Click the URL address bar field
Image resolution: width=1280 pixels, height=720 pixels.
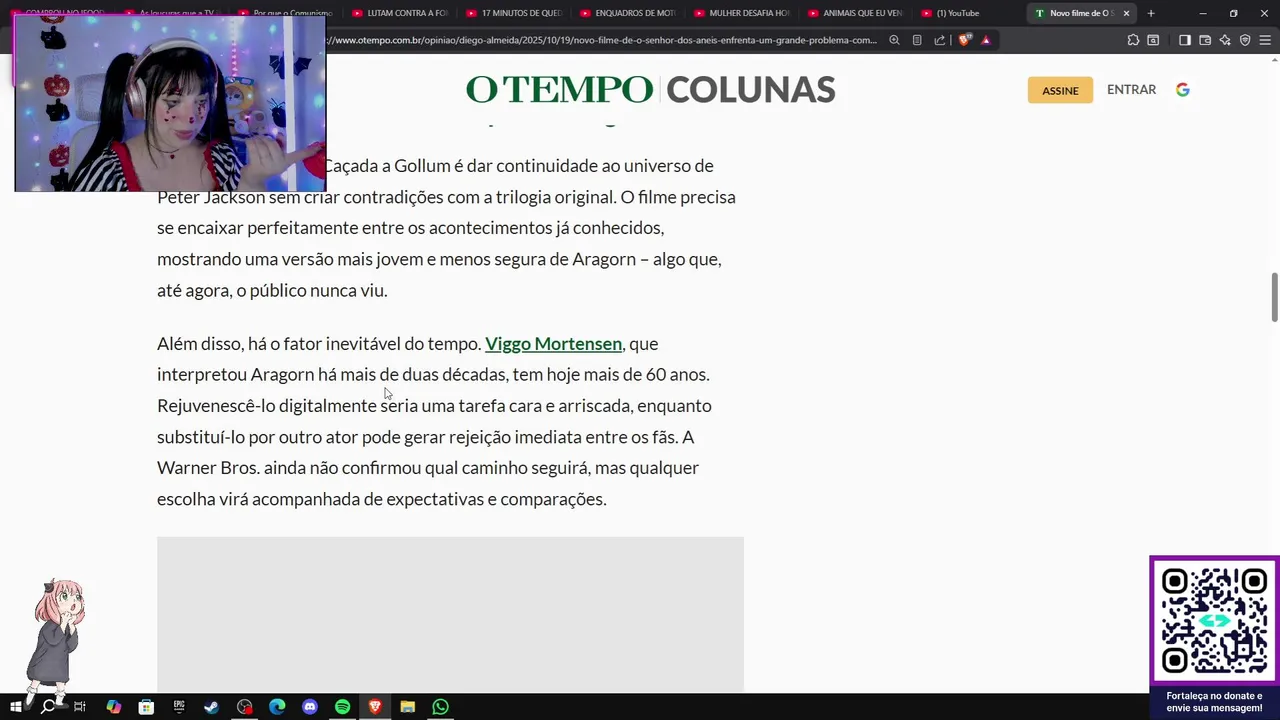click(x=600, y=40)
